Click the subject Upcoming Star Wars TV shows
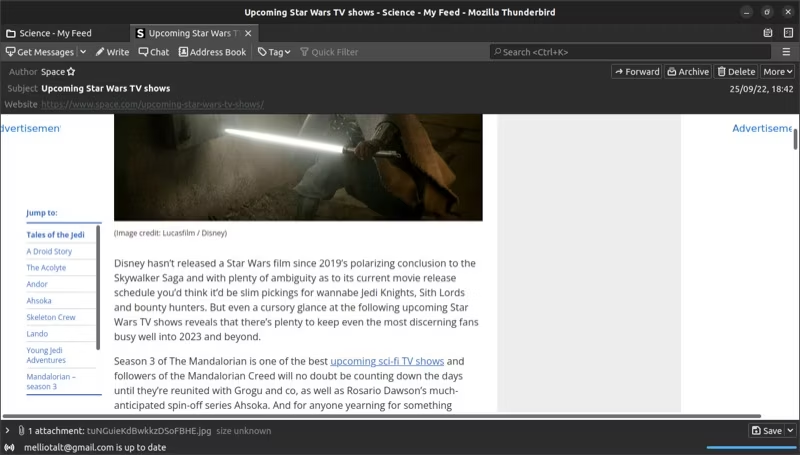Screen dimensions: 800x455 point(106,88)
